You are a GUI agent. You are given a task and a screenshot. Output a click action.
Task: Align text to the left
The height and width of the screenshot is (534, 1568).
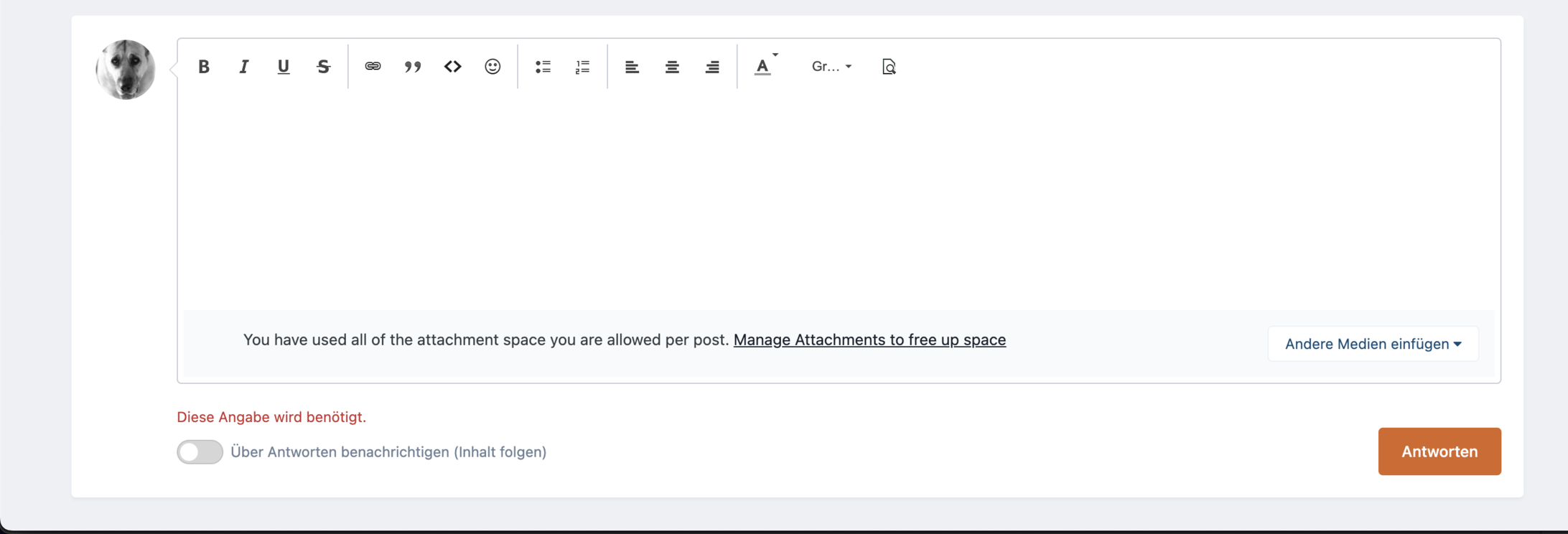click(x=632, y=67)
